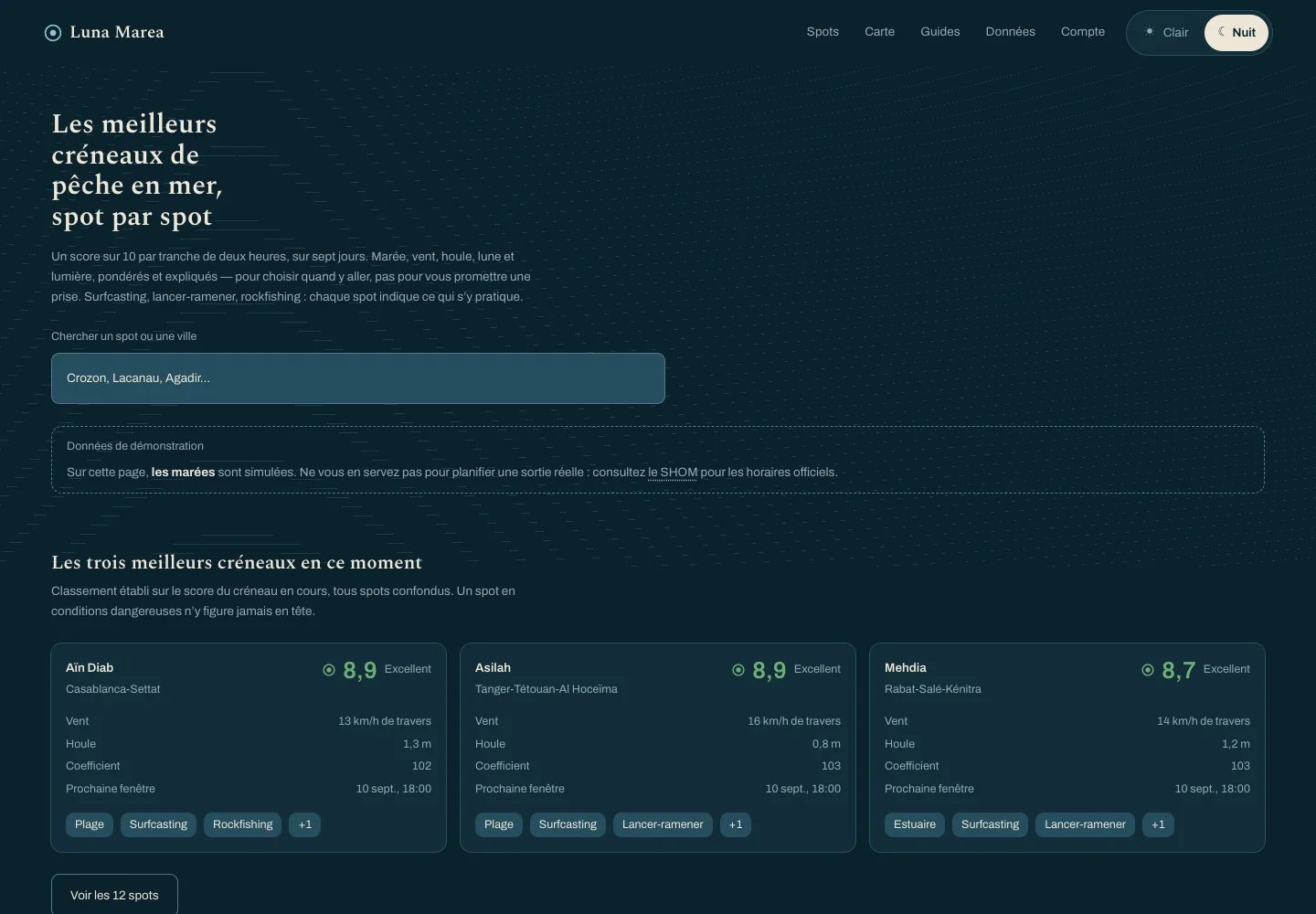Select the Rockfishing tag on Aïn Diab
This screenshot has height=914, width=1316.
click(243, 824)
